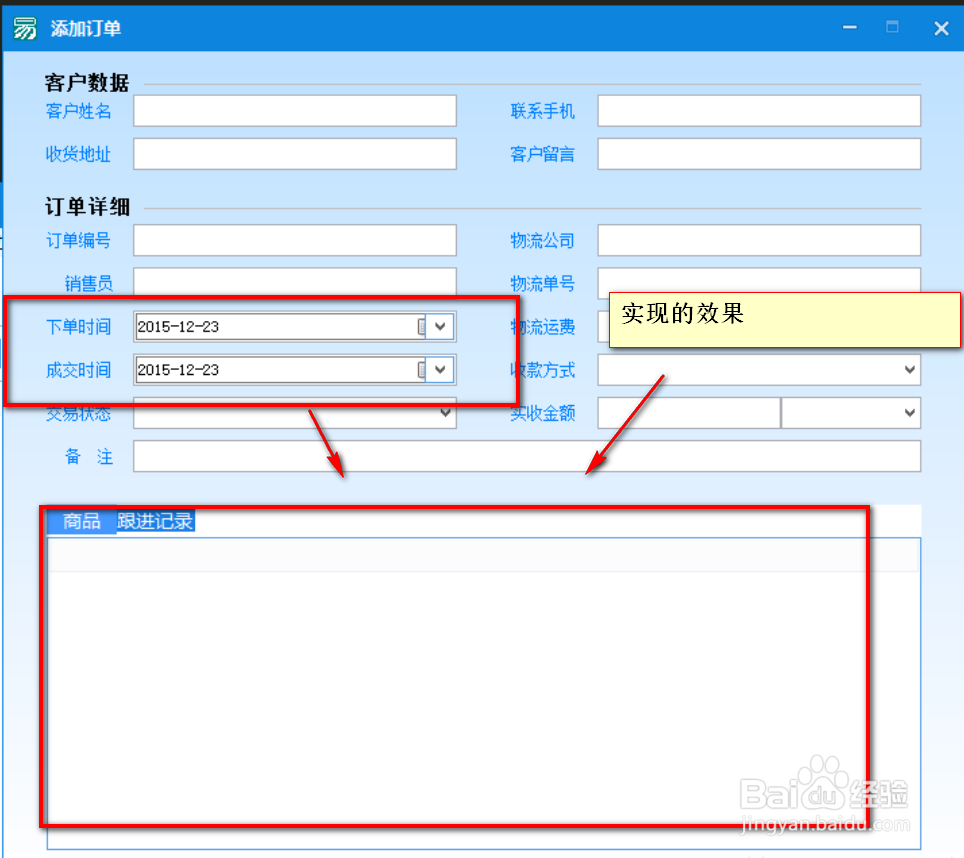964x858 pixels.
Task: Click inside the 收货地址 input field
Action: point(295,153)
